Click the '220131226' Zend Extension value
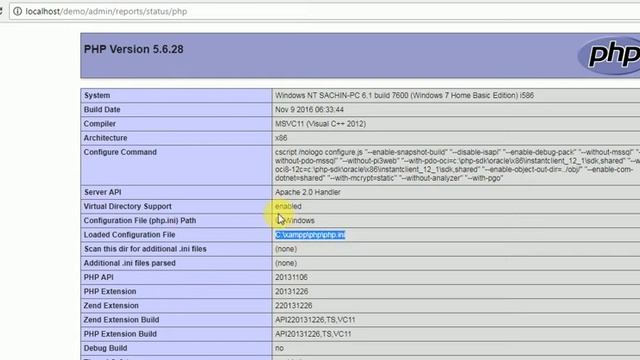The image size is (640, 360). click(293, 306)
